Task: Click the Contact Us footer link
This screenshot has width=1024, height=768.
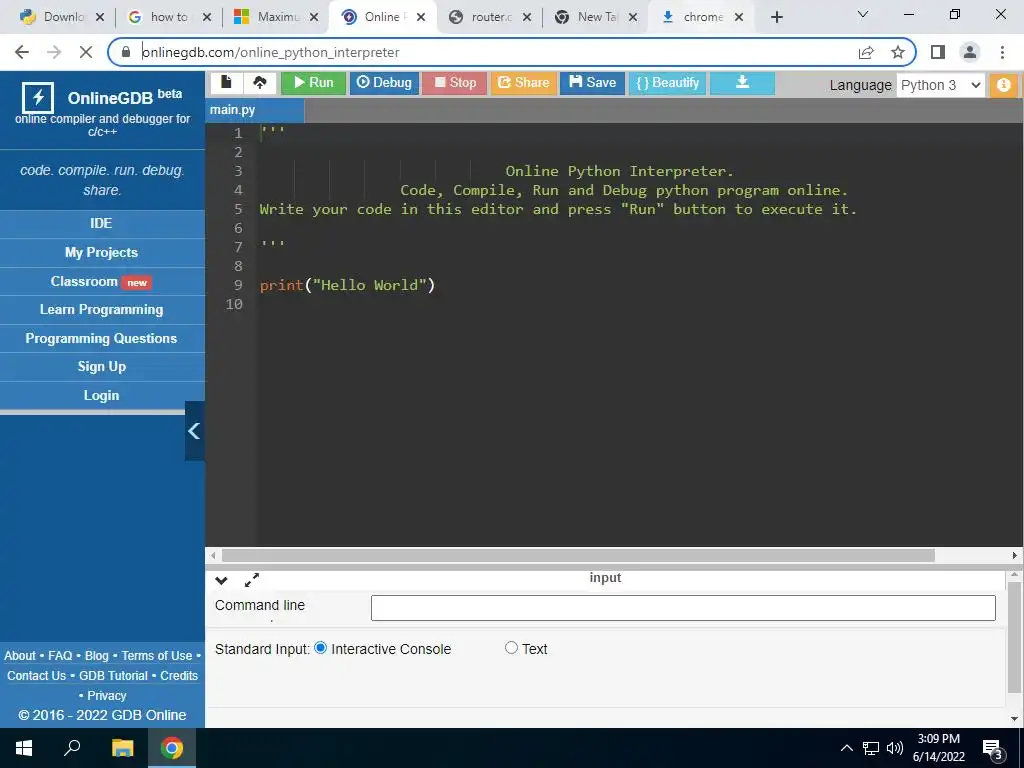Action: click(x=37, y=676)
